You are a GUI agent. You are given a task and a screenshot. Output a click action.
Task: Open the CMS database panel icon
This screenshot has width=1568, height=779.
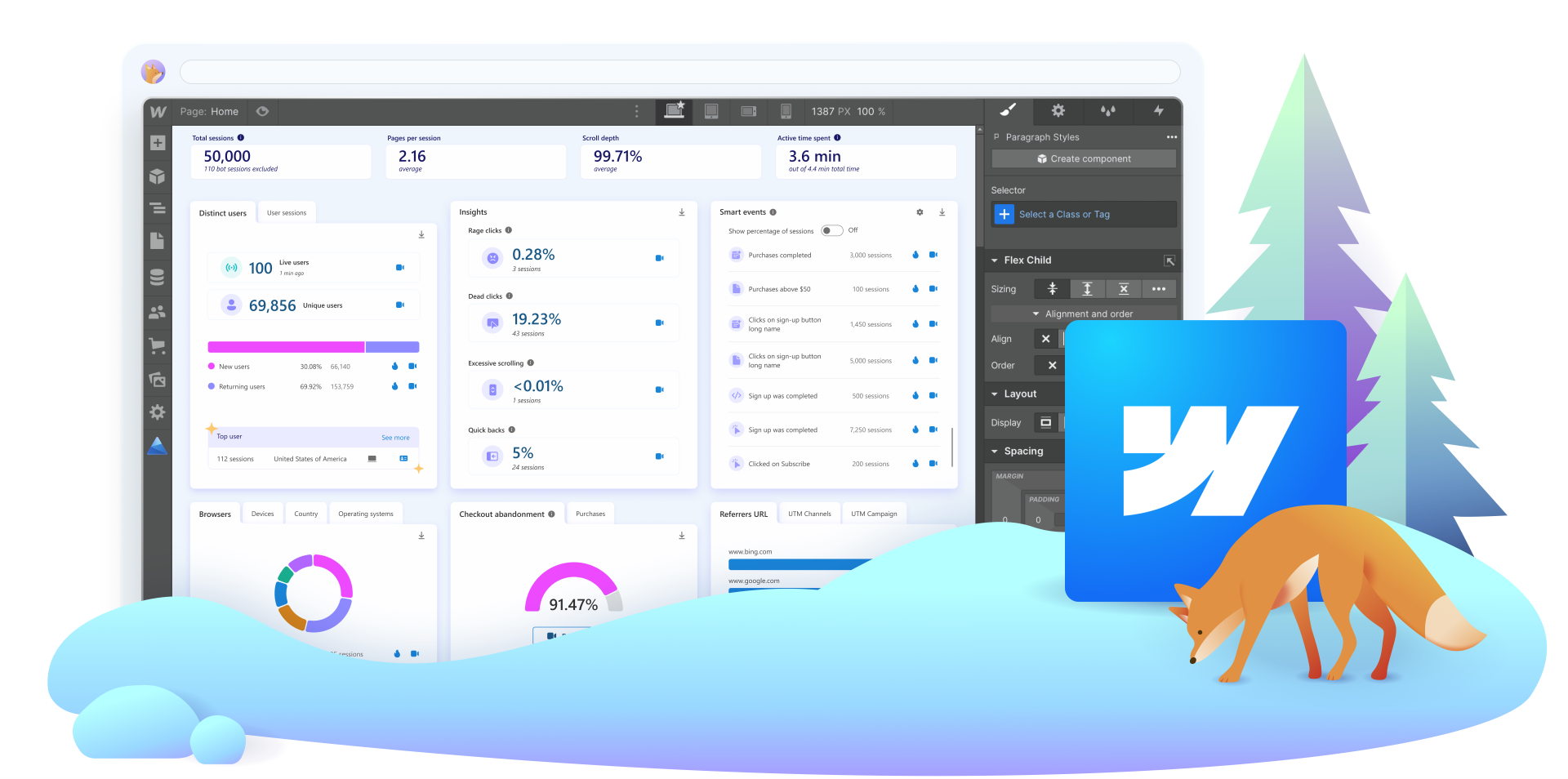(x=158, y=276)
